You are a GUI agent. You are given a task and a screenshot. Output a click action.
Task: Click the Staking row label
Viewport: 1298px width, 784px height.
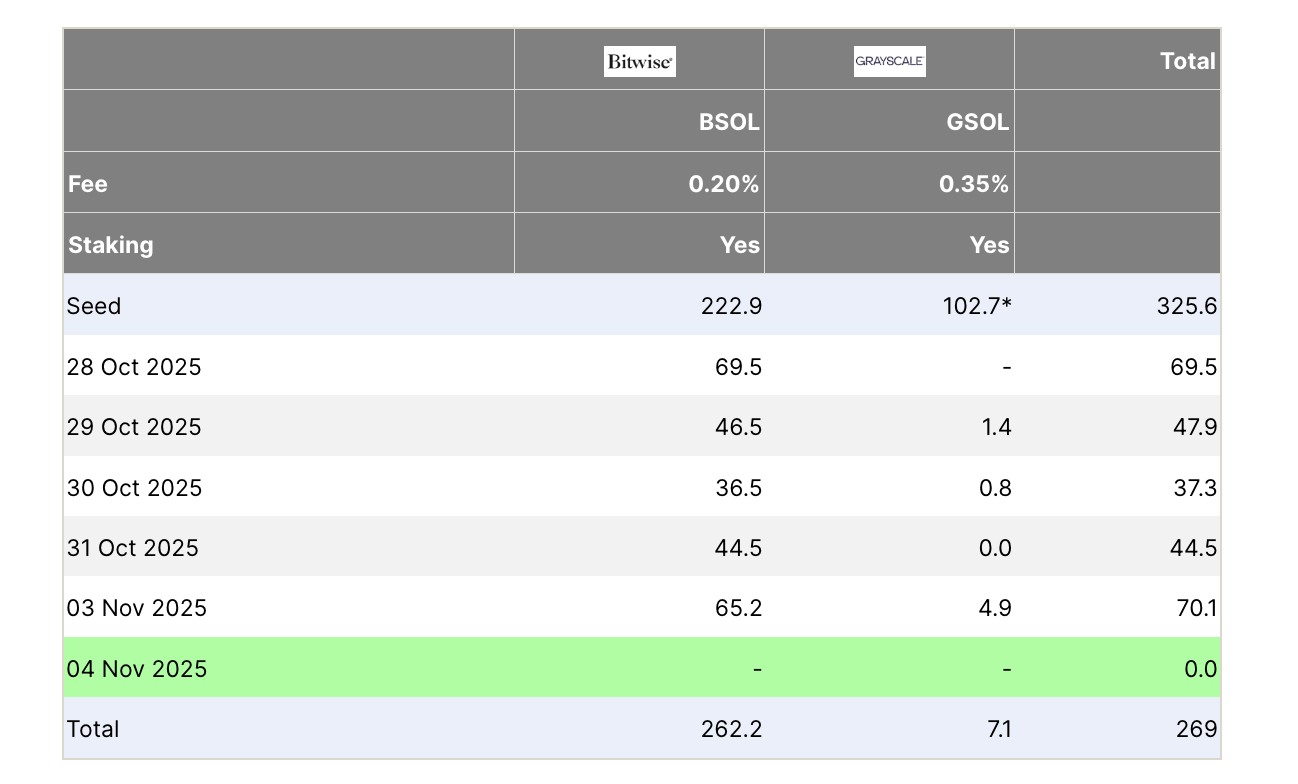[111, 245]
